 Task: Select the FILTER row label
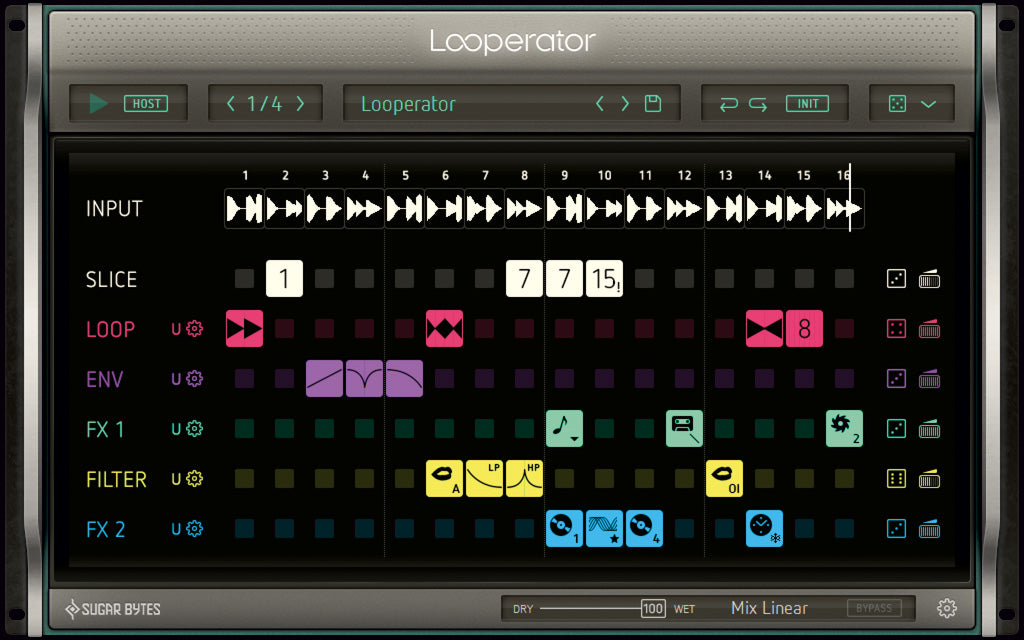116,479
